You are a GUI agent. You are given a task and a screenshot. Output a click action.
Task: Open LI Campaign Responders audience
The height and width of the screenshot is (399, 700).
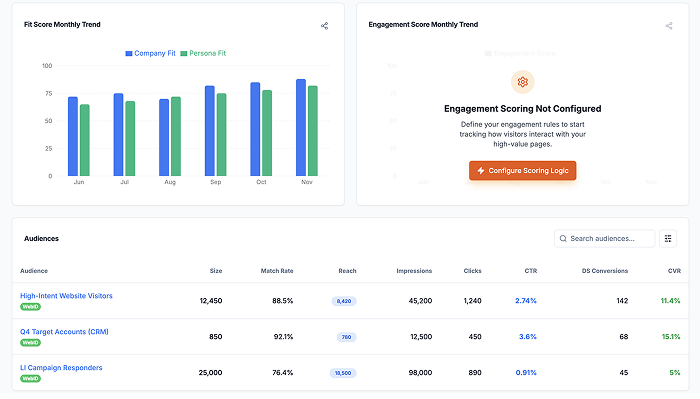tap(61, 367)
